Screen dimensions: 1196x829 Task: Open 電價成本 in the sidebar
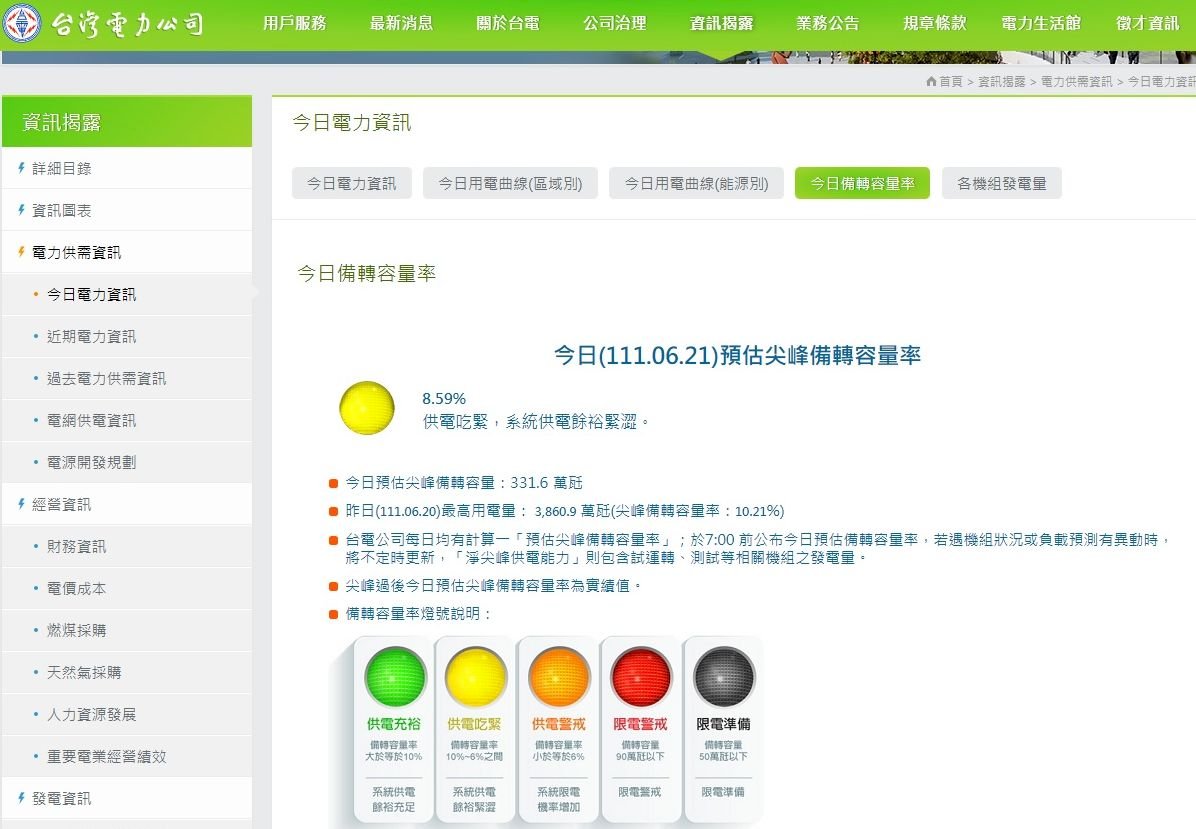tap(127, 588)
